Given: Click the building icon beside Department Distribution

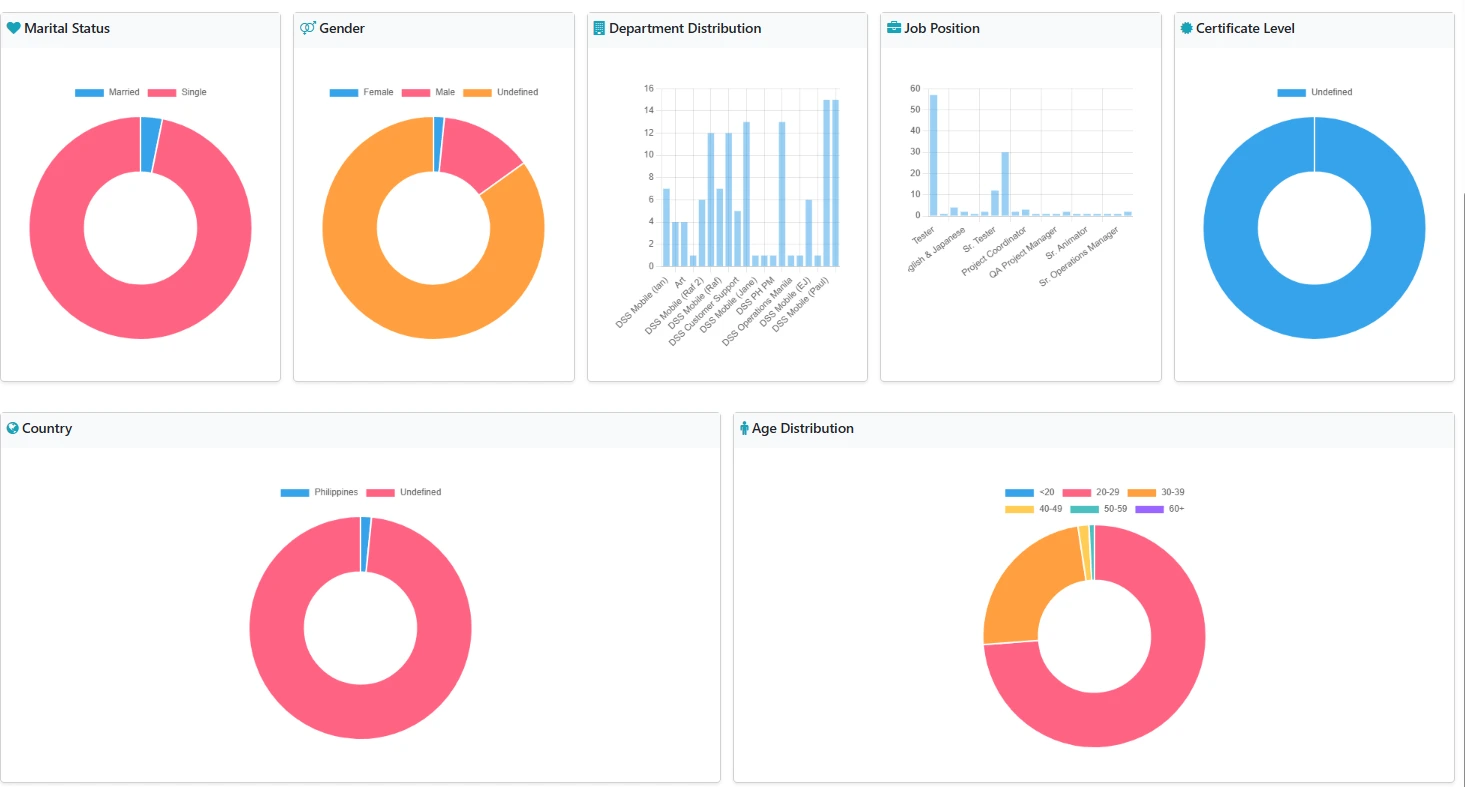Looking at the screenshot, I should 598,29.
